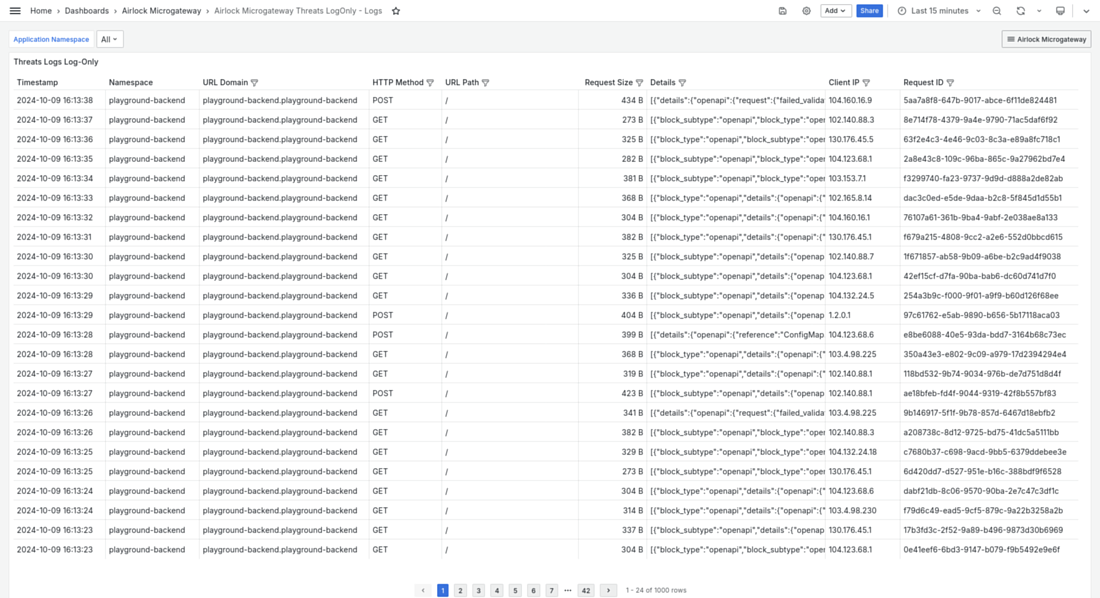Open dashboard settings gear icon
1100x598 pixels.
[806, 11]
